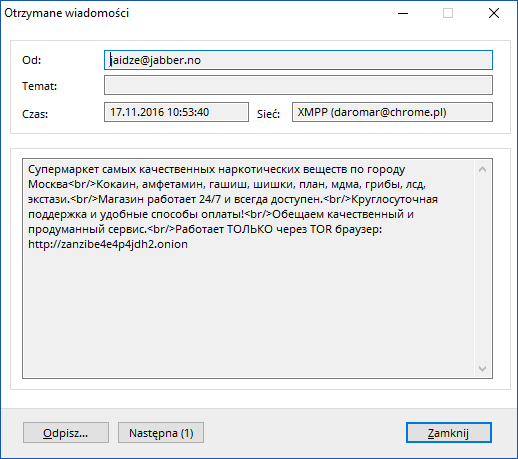
Task: Click the scroll down arrow in message box
Action: point(482,369)
